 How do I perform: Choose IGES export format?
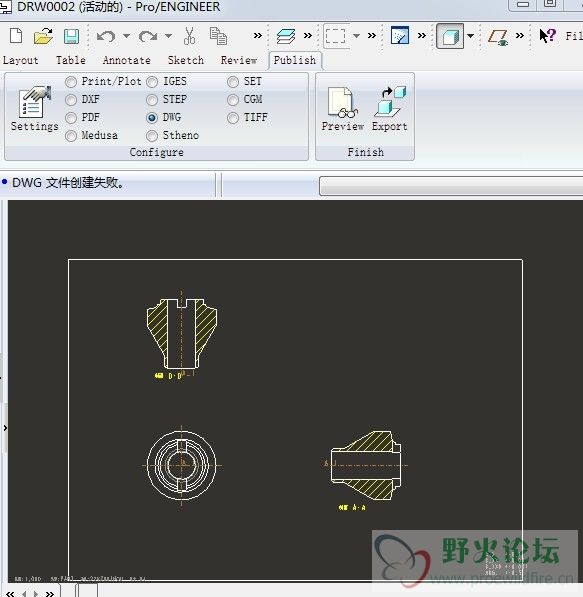[152, 81]
